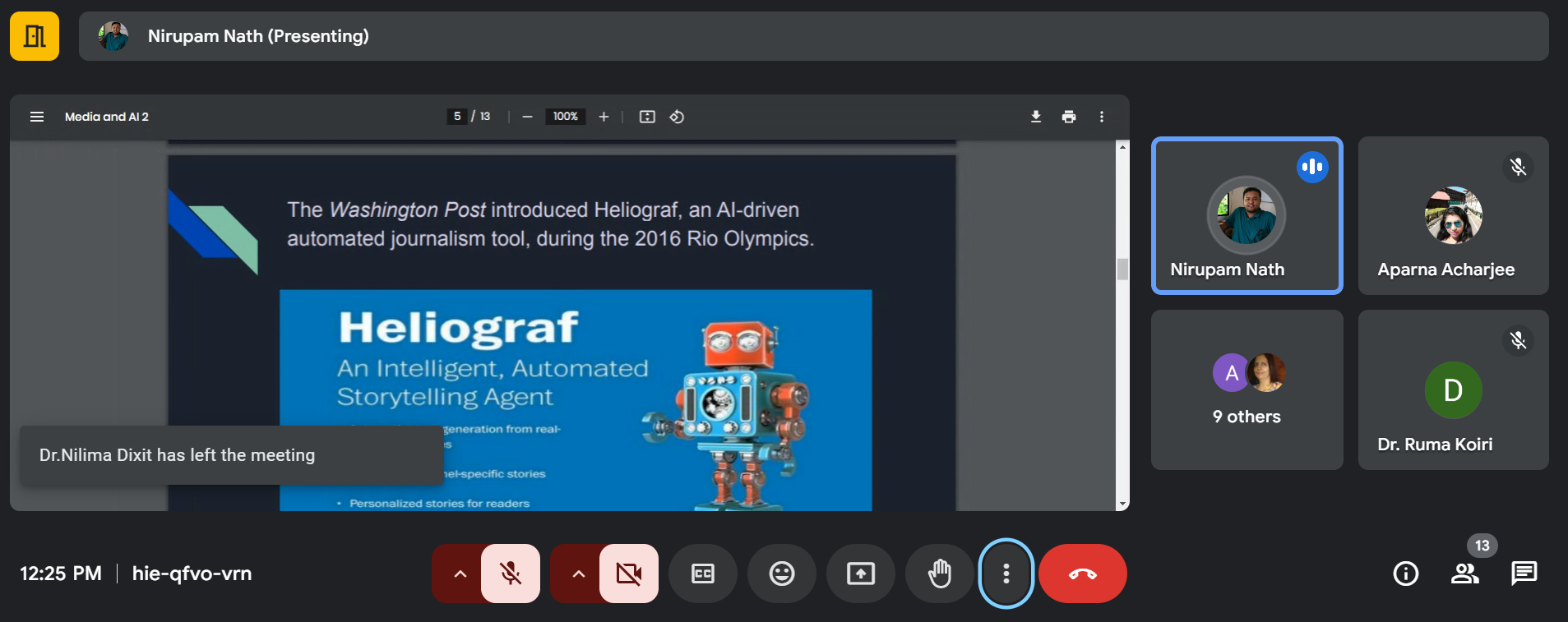Download the Media and AI 2 PDF
The image size is (1568, 622).
pos(1036,117)
